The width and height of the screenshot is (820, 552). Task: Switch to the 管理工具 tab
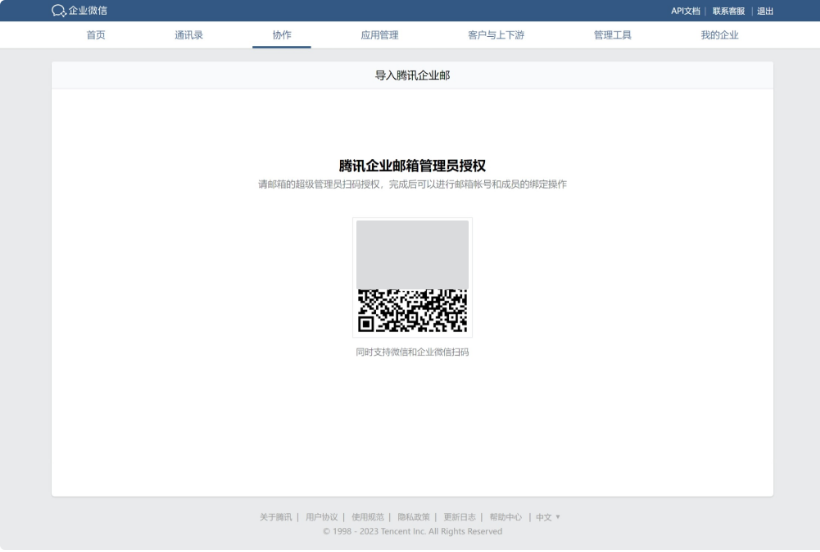click(612, 35)
